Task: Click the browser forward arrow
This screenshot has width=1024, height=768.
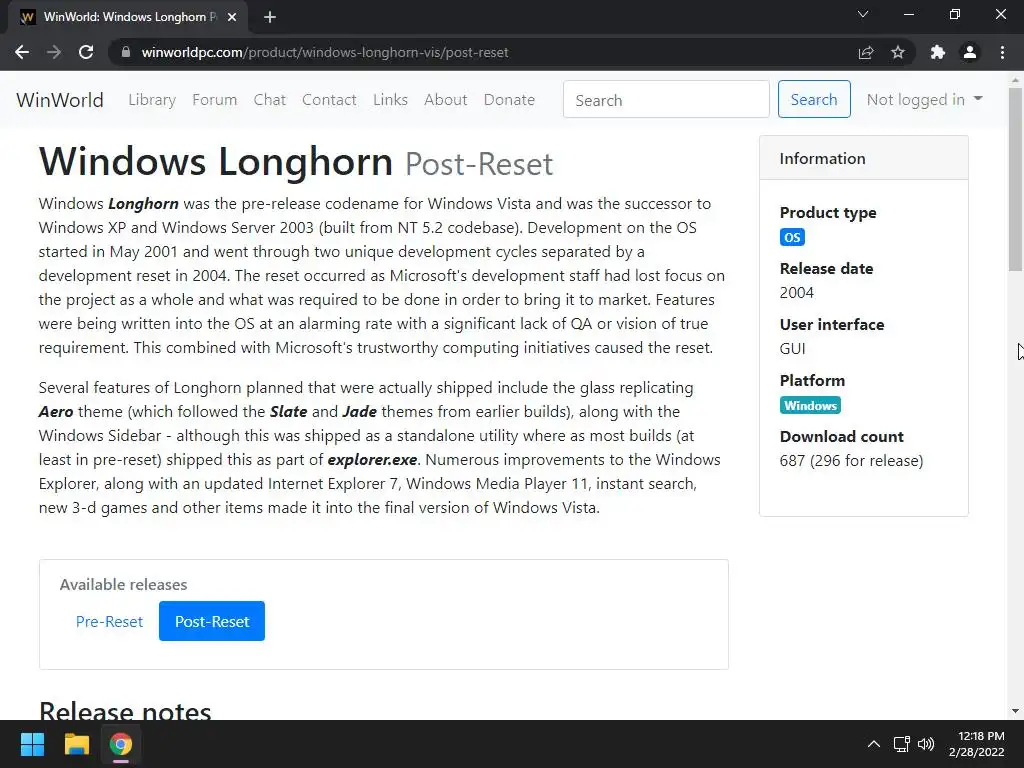Action: pyautogui.click(x=54, y=52)
